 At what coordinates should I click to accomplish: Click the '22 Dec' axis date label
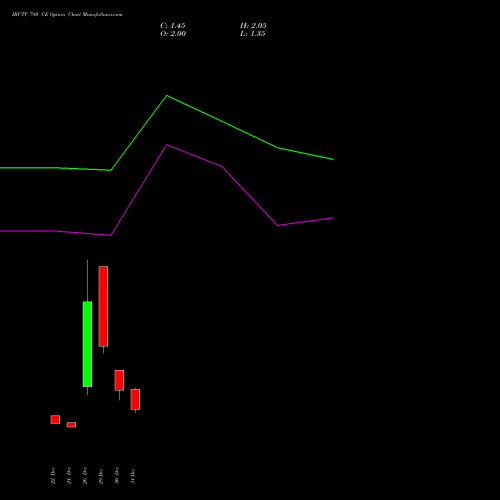(x=53, y=476)
